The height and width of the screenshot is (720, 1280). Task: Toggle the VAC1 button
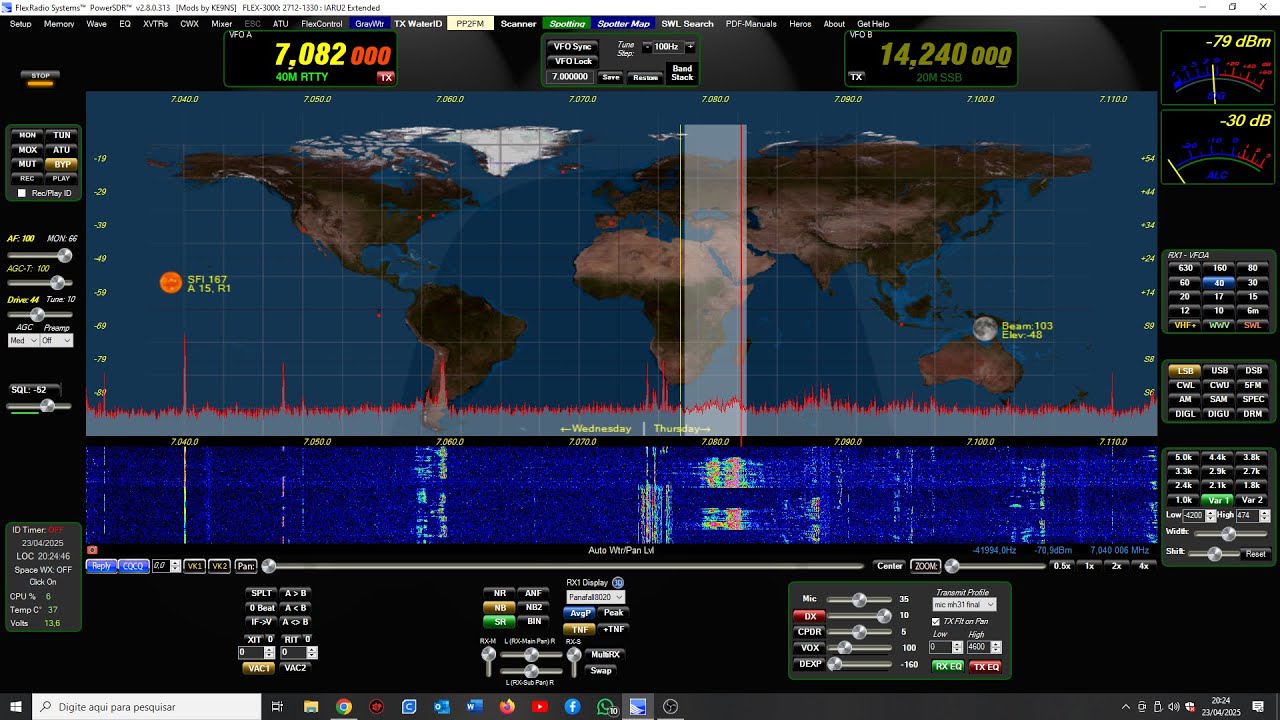click(x=259, y=668)
